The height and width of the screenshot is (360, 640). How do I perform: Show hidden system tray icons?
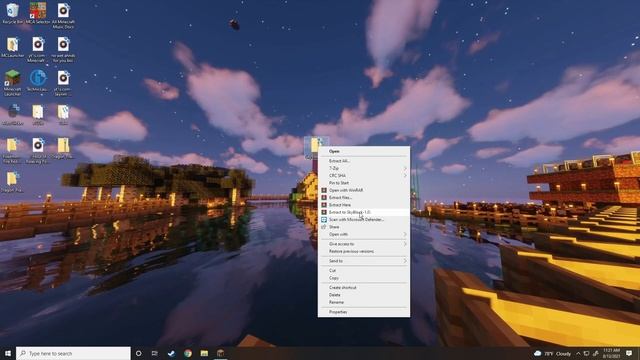578,353
